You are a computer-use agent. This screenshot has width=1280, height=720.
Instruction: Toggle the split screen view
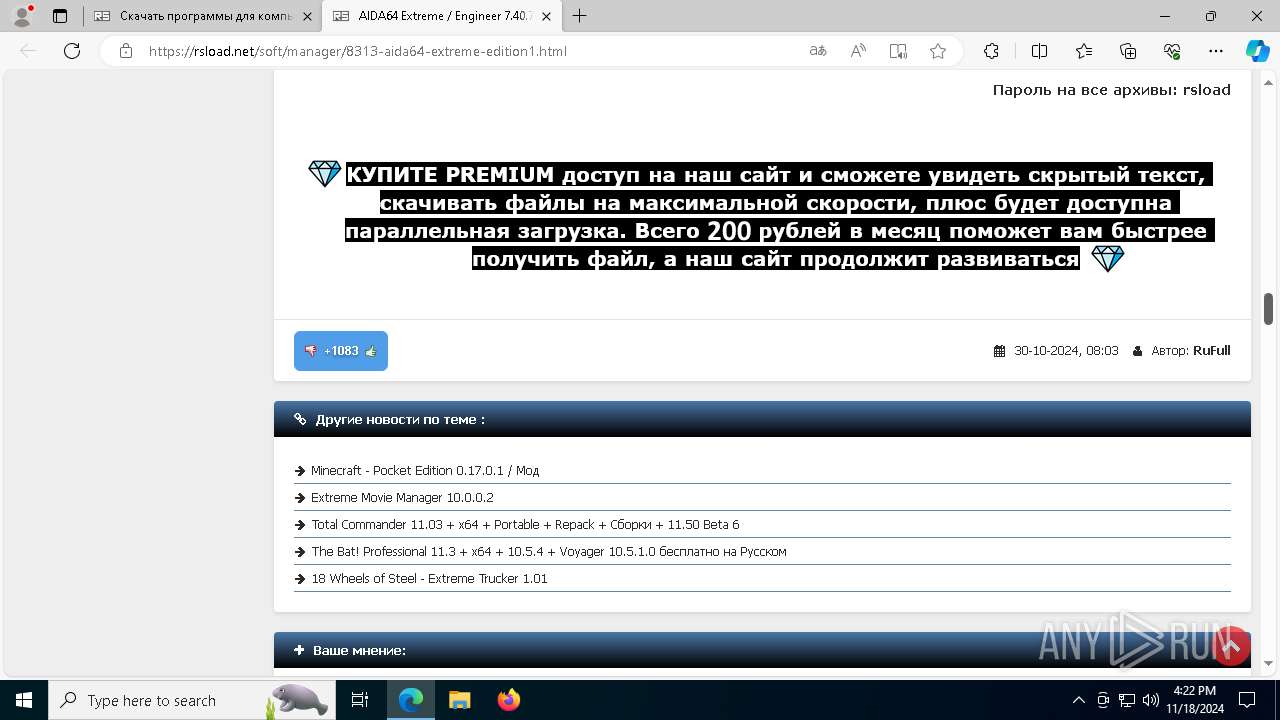coord(1039,51)
